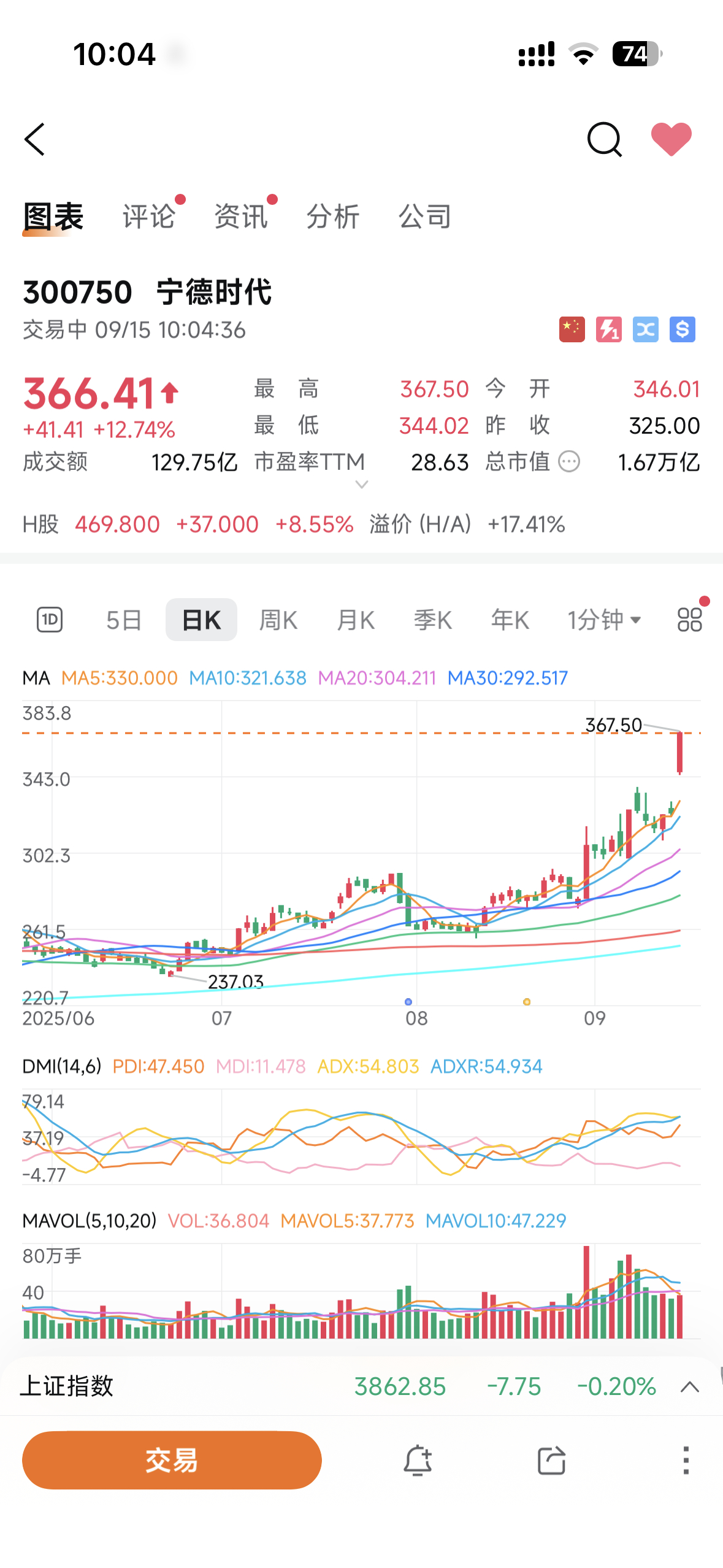Select the 1D intraday chart icon

(x=50, y=620)
